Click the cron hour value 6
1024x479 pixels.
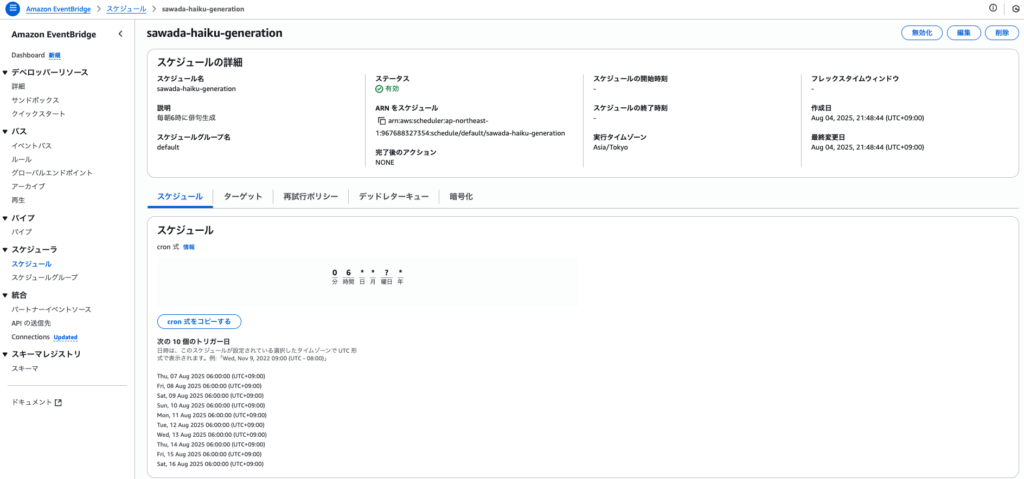click(349, 273)
